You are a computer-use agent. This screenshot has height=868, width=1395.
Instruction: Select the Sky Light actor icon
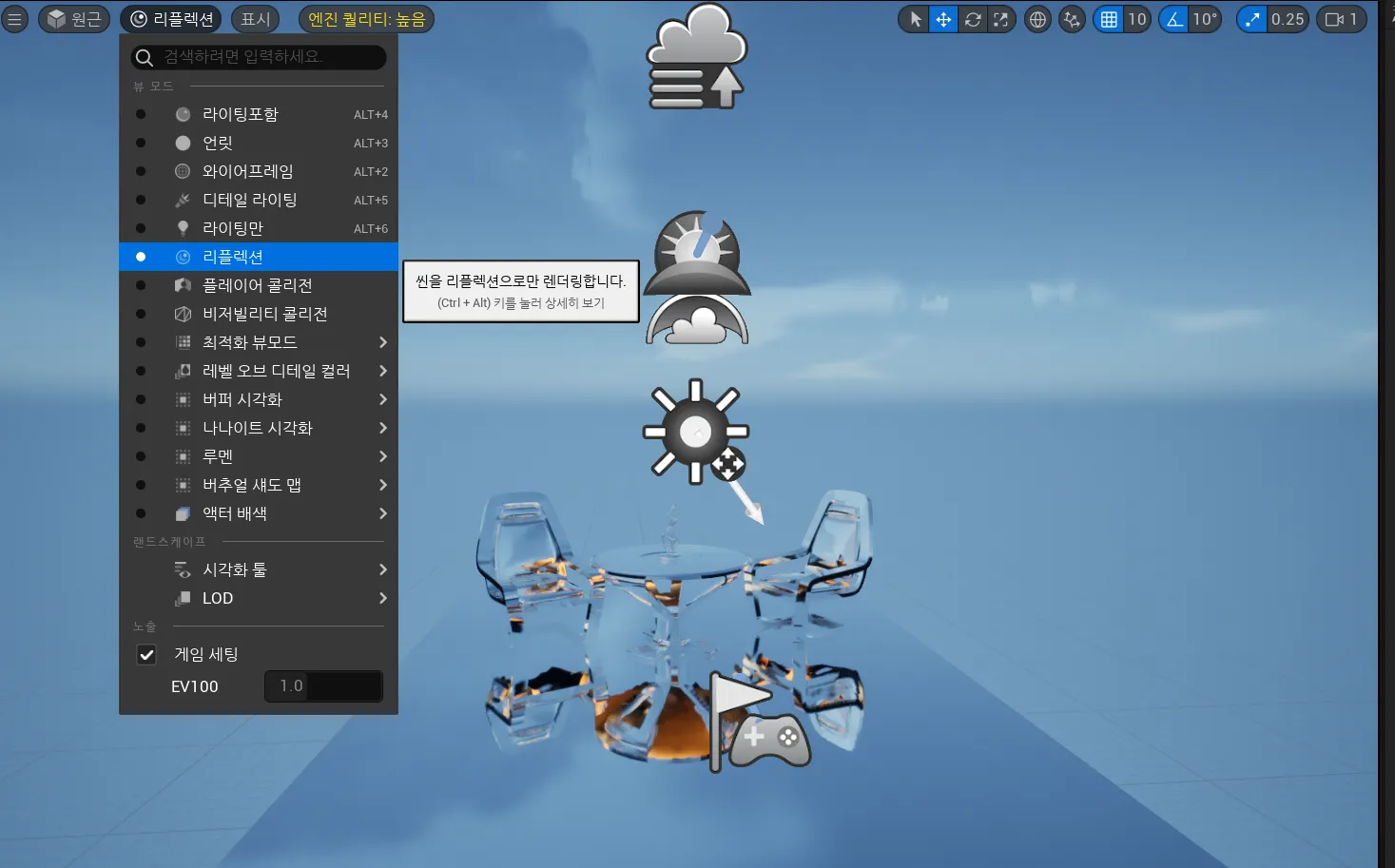697,252
